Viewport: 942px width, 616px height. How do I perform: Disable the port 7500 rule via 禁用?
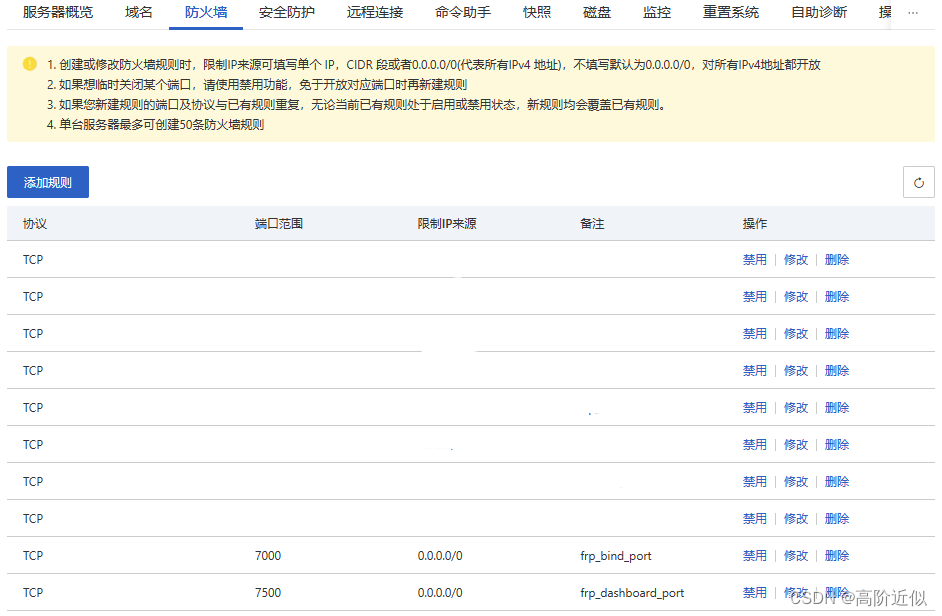pyautogui.click(x=755, y=593)
